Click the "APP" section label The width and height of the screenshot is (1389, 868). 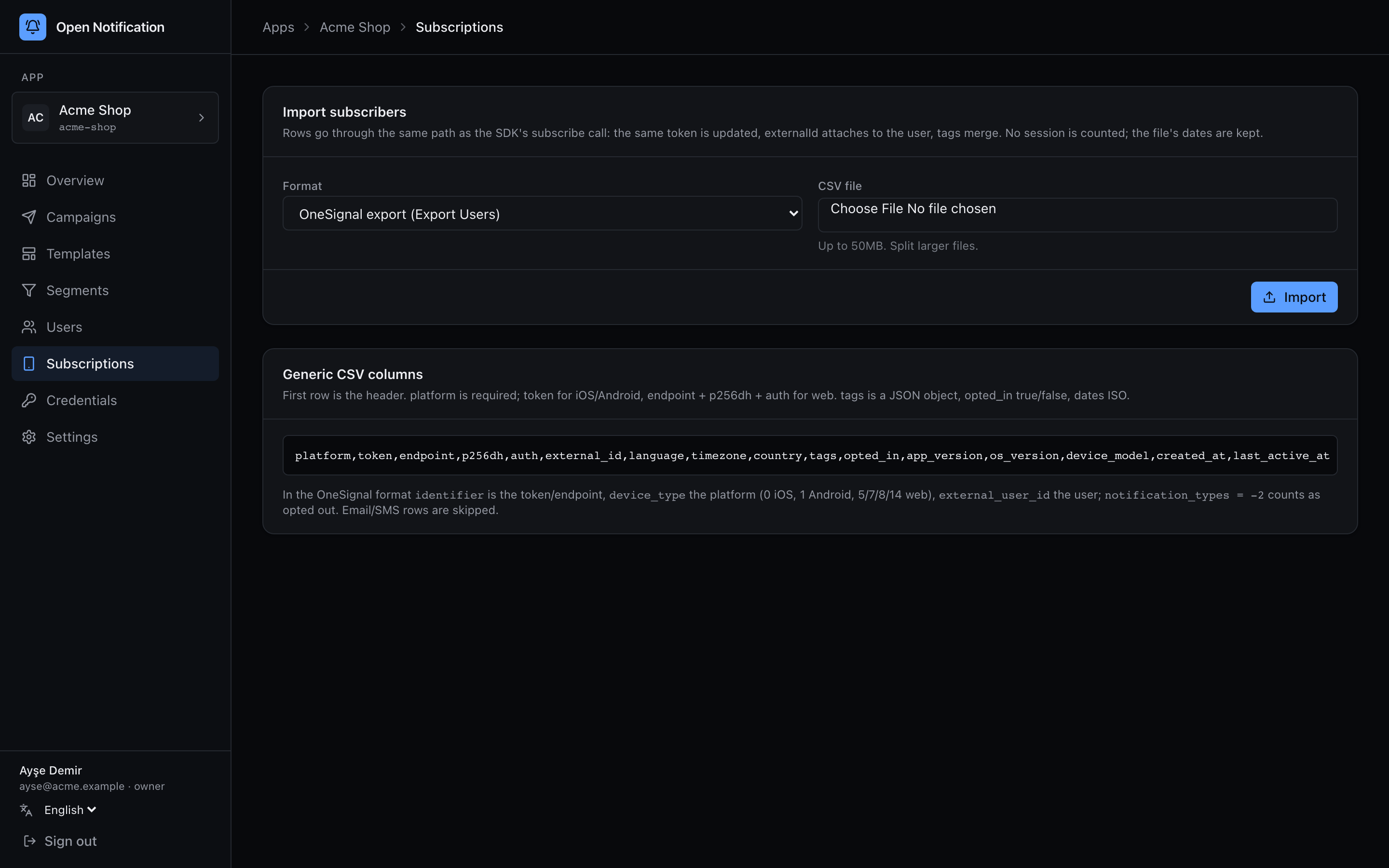[33, 78]
